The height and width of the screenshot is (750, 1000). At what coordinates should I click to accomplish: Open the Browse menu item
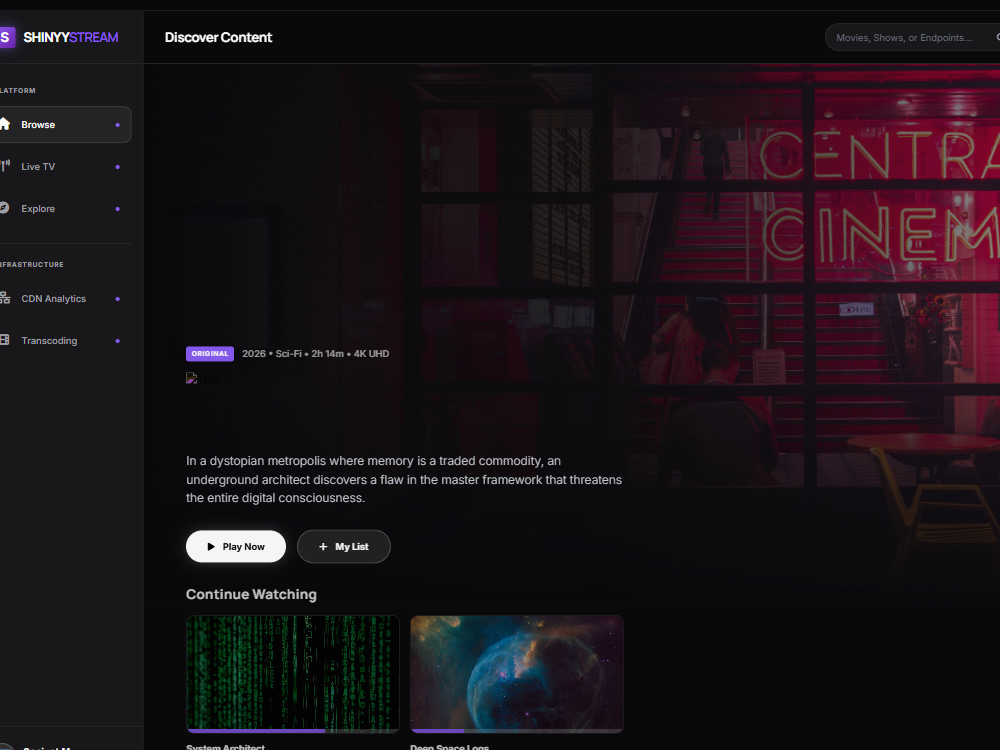tap(64, 124)
